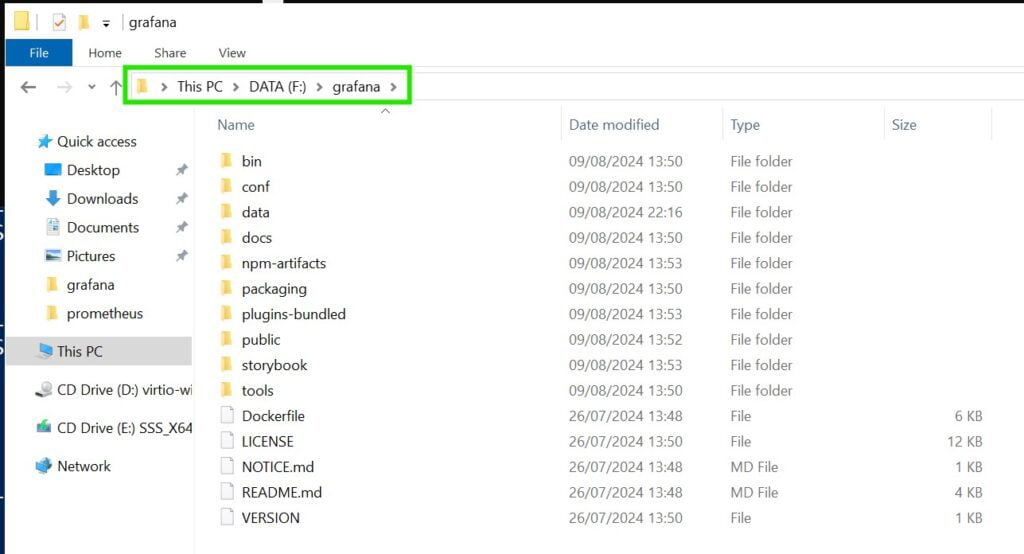Open the Share ribbon tab
This screenshot has height=554, width=1024.
170,53
